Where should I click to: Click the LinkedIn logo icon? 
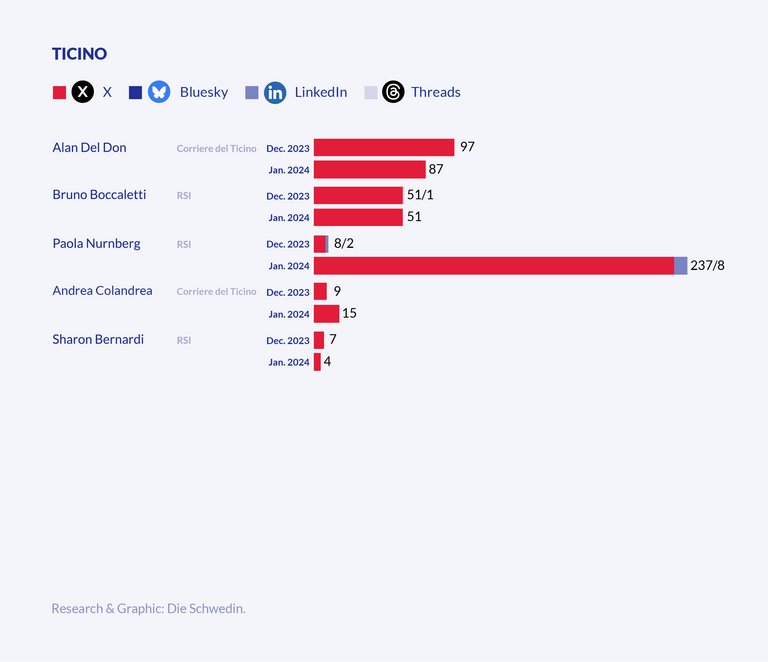point(275,92)
